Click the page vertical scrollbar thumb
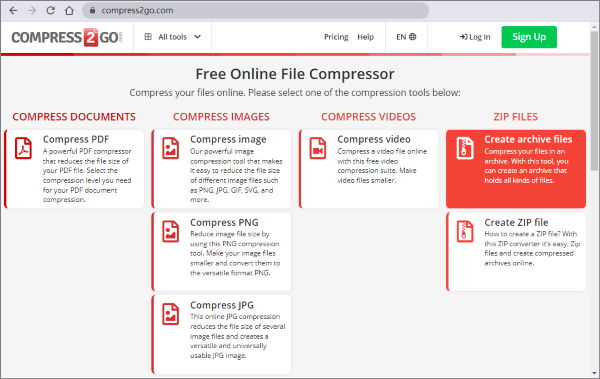Image resolution: width=600 pixels, height=379 pixels. coord(594,101)
